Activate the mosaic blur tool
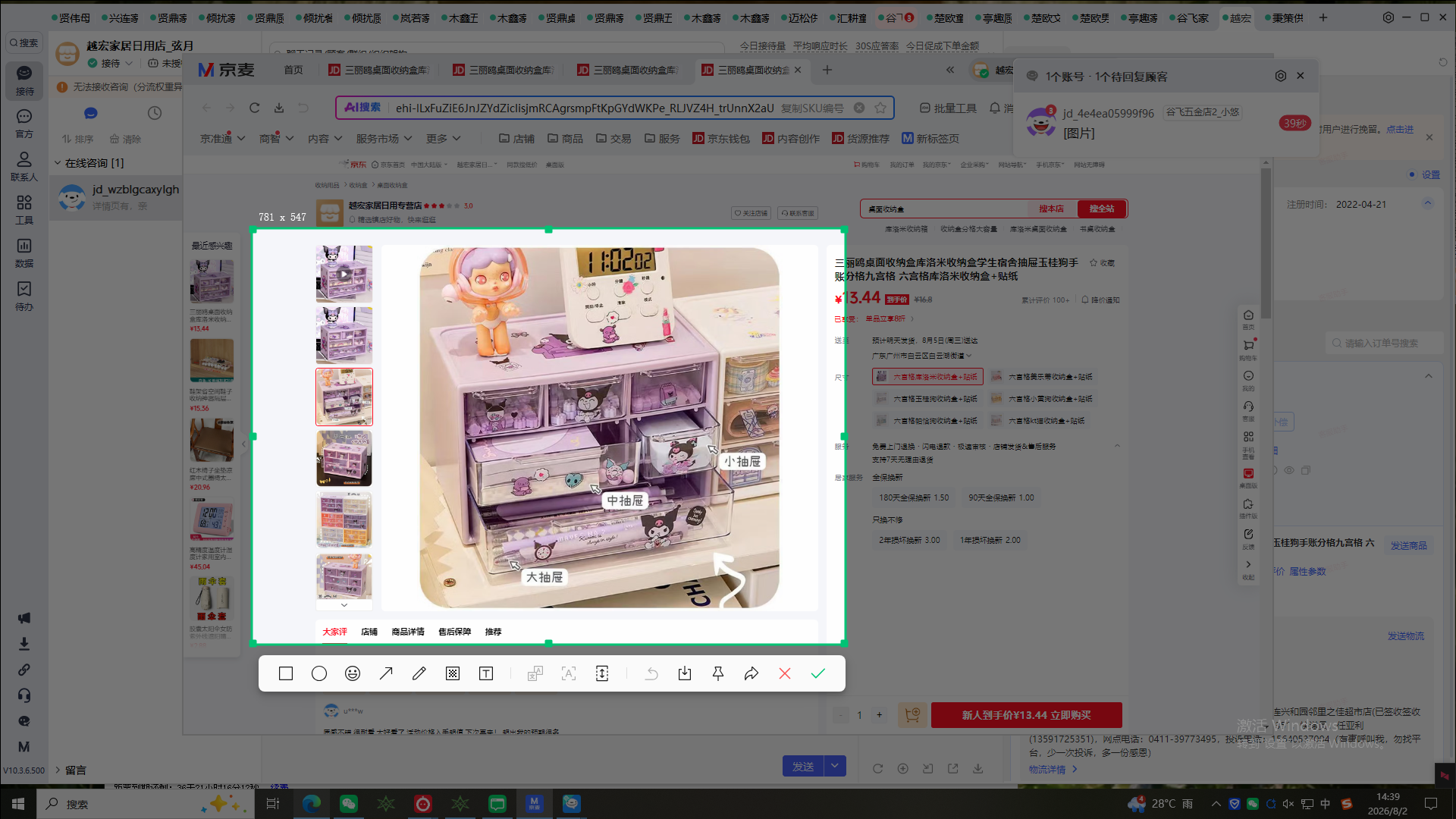 point(453,673)
